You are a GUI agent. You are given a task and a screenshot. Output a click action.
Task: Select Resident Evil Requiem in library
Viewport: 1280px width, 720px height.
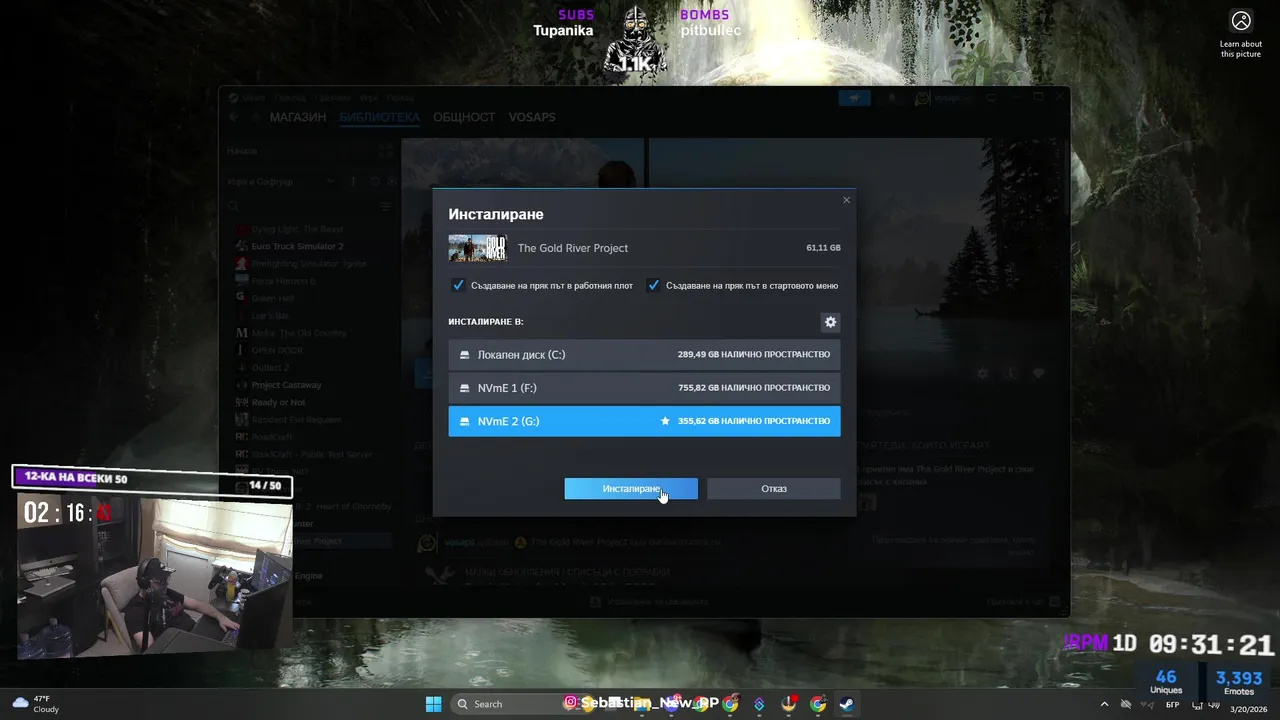pyautogui.click(x=296, y=419)
